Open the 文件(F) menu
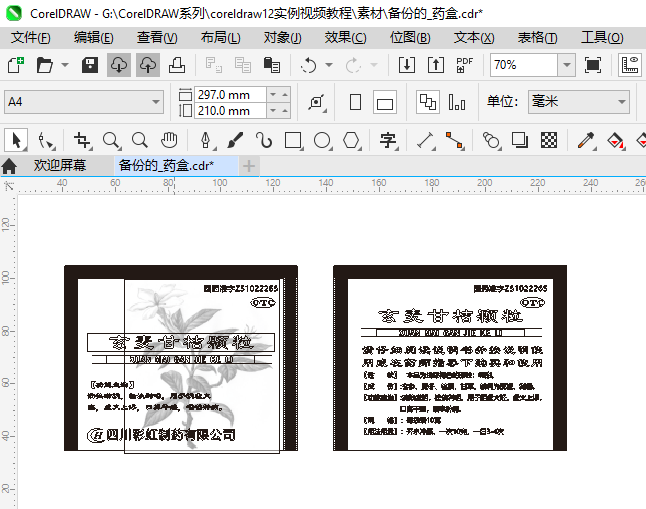646x509 pixels. pyautogui.click(x=31, y=38)
